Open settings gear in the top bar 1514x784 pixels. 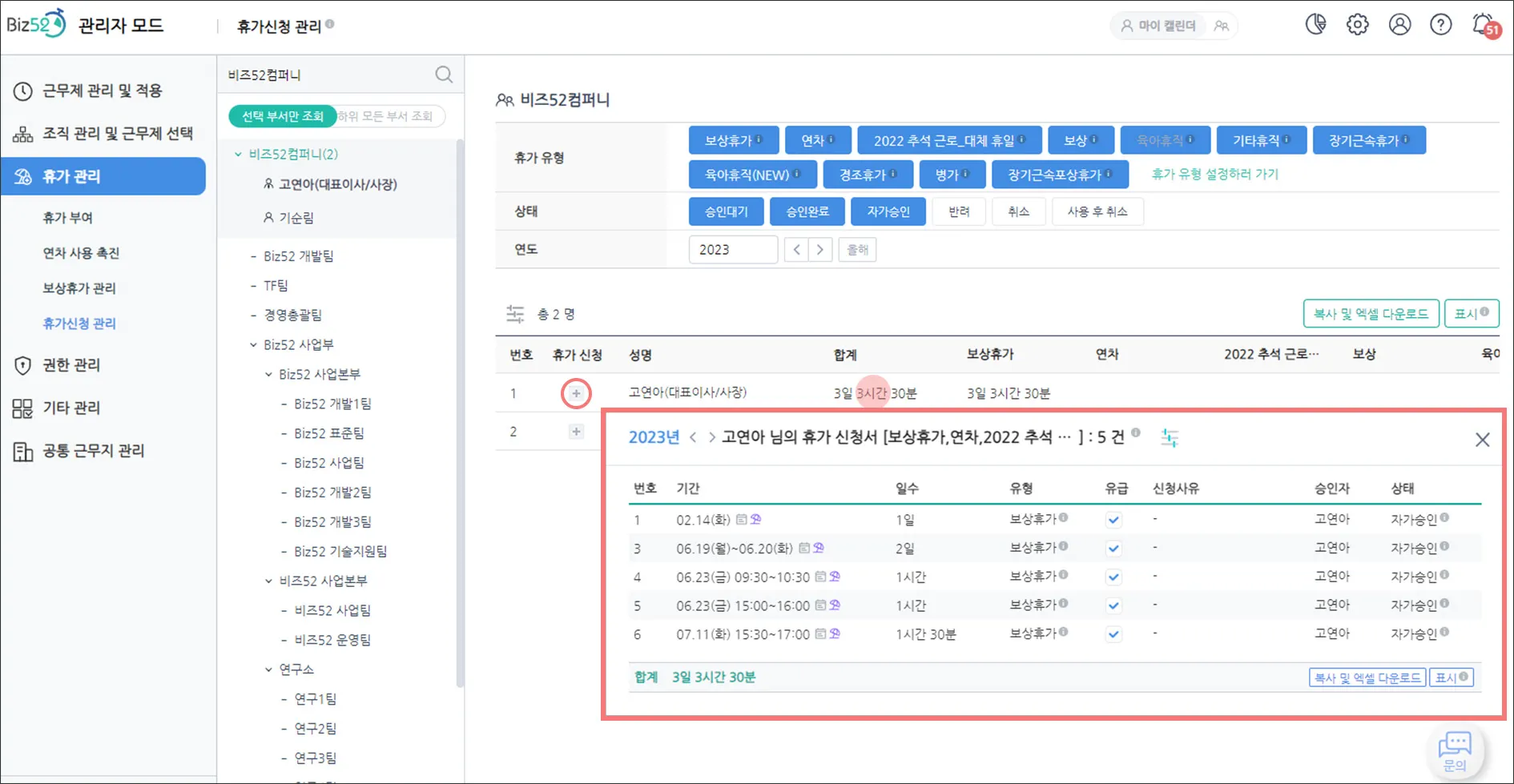point(1357,25)
